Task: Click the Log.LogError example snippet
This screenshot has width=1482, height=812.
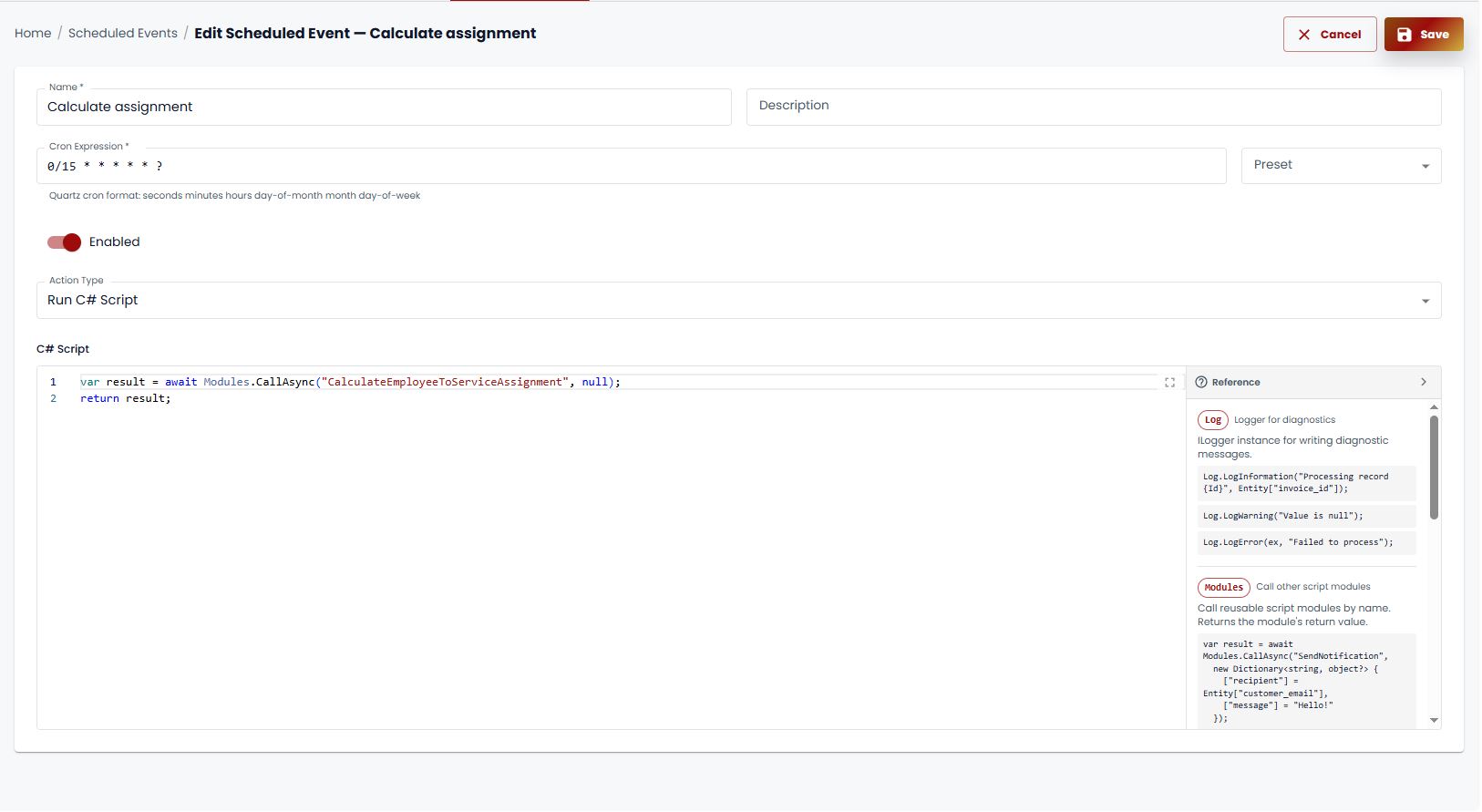Action: 1306,542
